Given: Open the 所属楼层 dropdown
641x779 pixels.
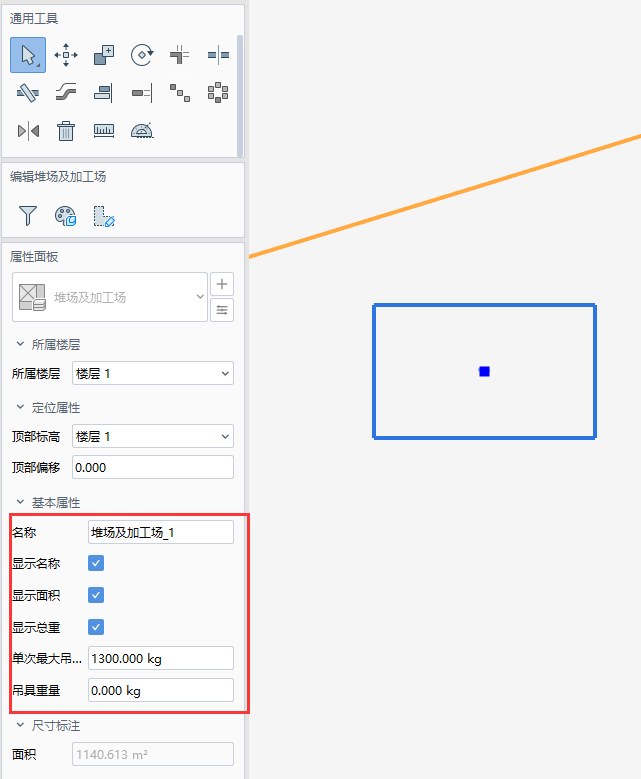Looking at the screenshot, I should 153,373.
